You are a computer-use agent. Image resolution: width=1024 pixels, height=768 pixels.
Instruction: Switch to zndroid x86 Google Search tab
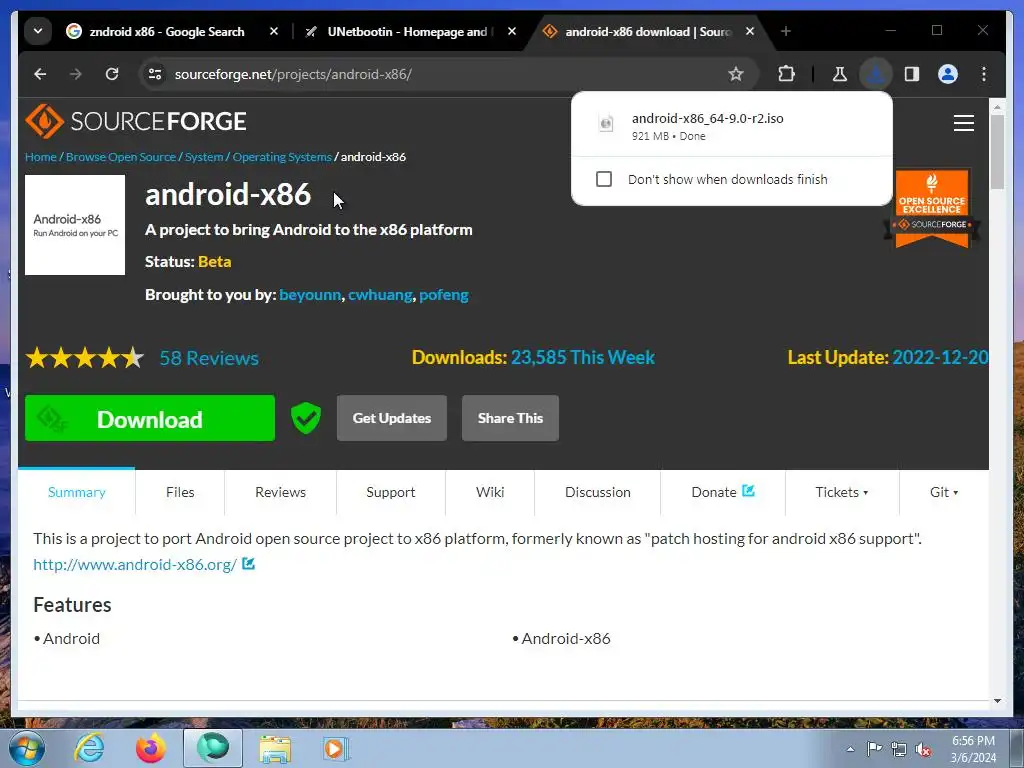[167, 31]
